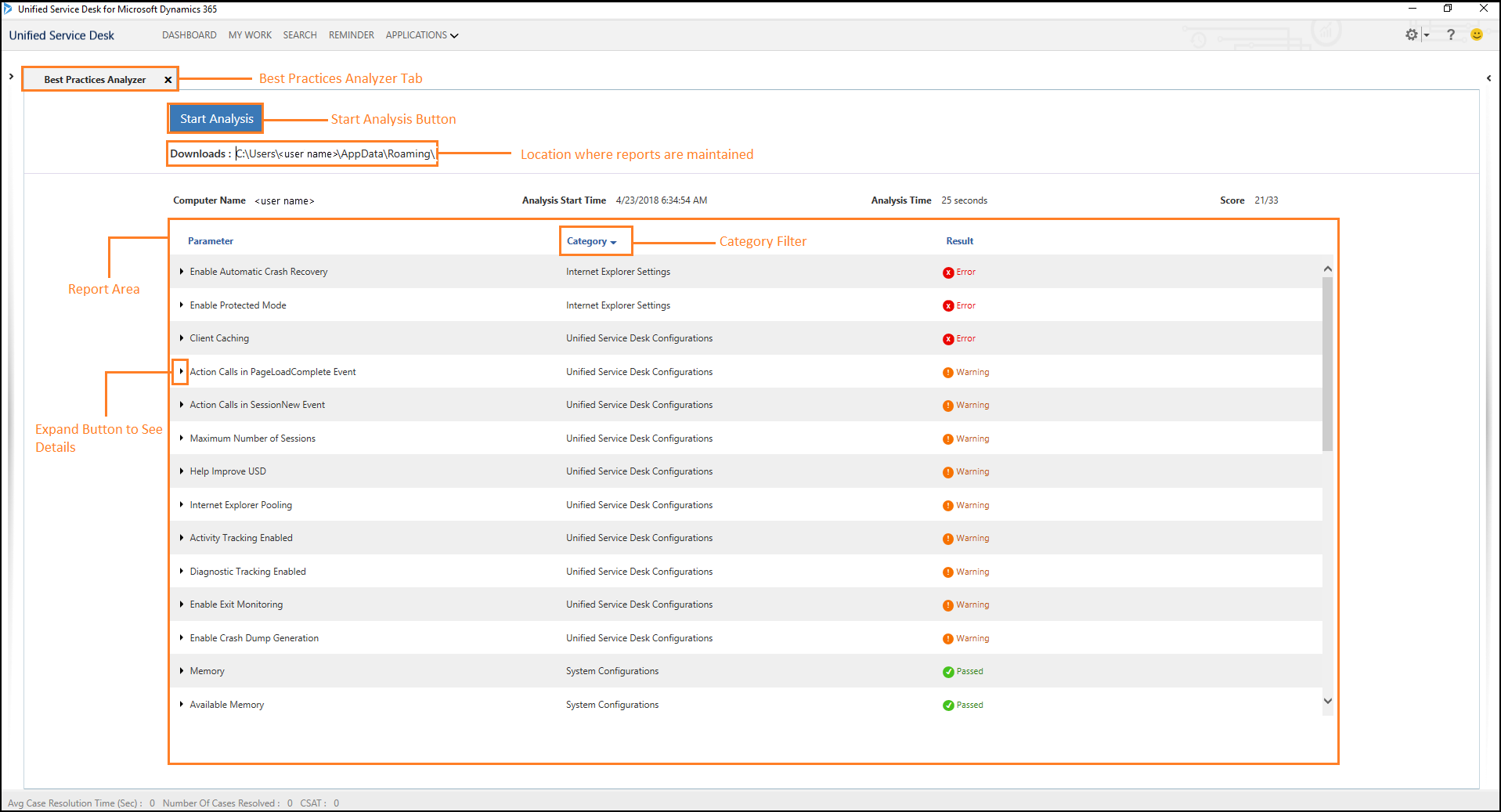Click the warning icon for Enable Crash Dump Generation
Viewport: 1501px width, 812px height.
tap(948, 639)
